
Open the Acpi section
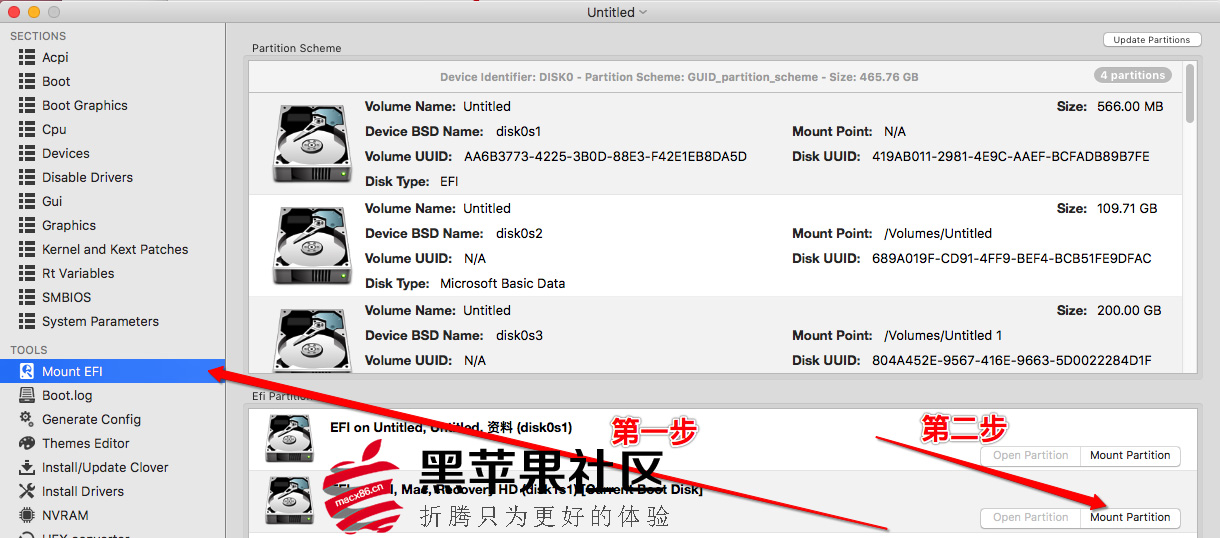(x=55, y=57)
